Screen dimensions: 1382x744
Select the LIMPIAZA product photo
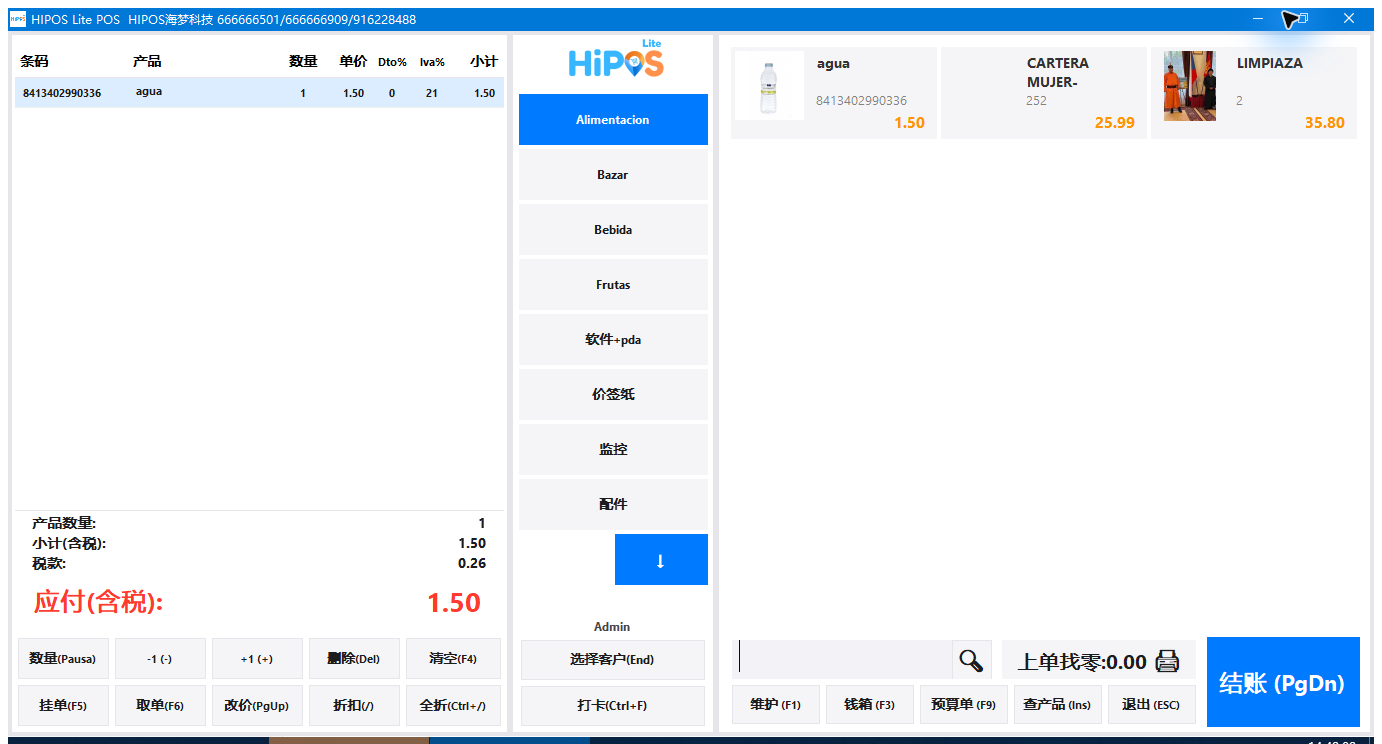[x=1189, y=86]
